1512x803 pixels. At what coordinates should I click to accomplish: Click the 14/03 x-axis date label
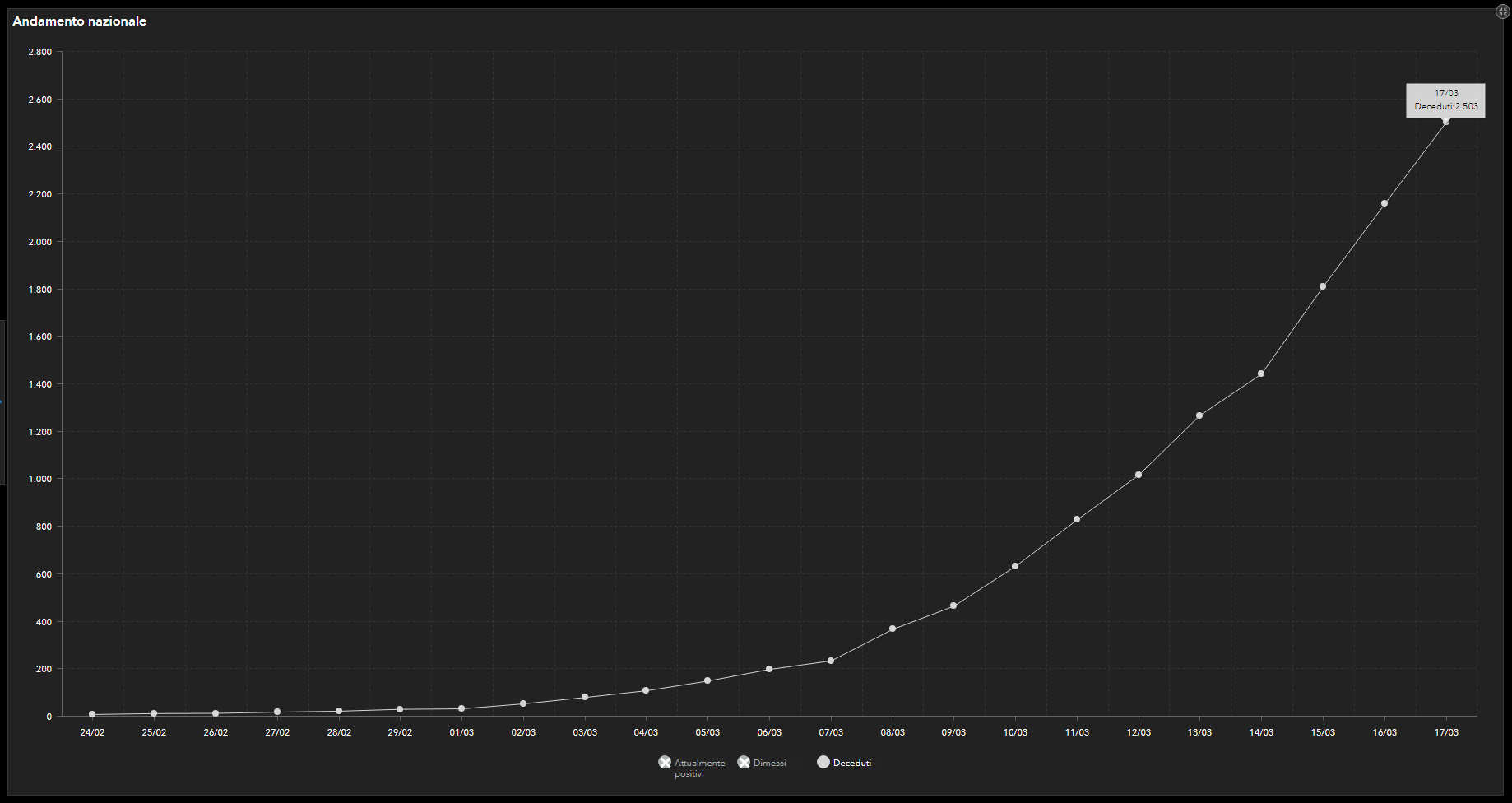(1261, 732)
